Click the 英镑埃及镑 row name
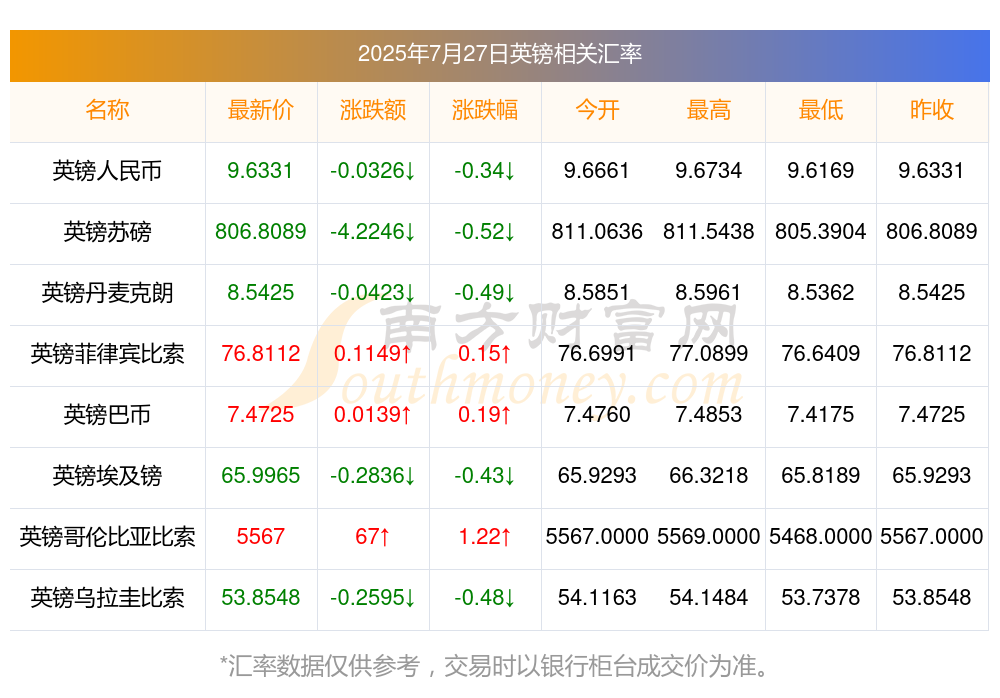Viewport: 1000px width, 698px height. pos(107,476)
